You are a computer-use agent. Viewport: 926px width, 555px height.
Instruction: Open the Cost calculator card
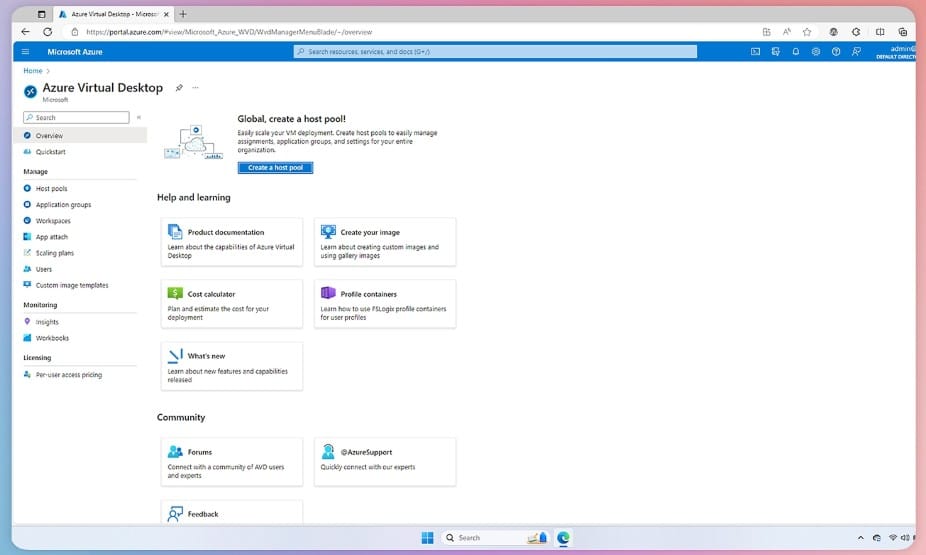[232, 304]
